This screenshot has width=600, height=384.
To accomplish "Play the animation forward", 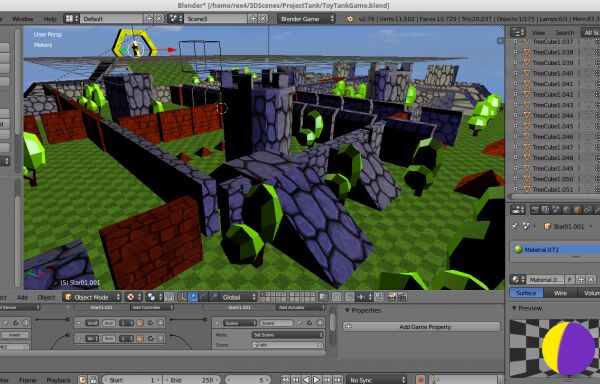I will coord(316,380).
